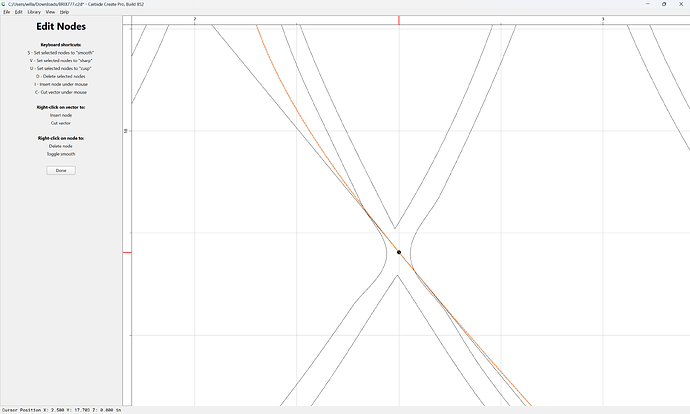Open the Edit menu
Screen dimensions: 690x414
(x=18, y=12)
